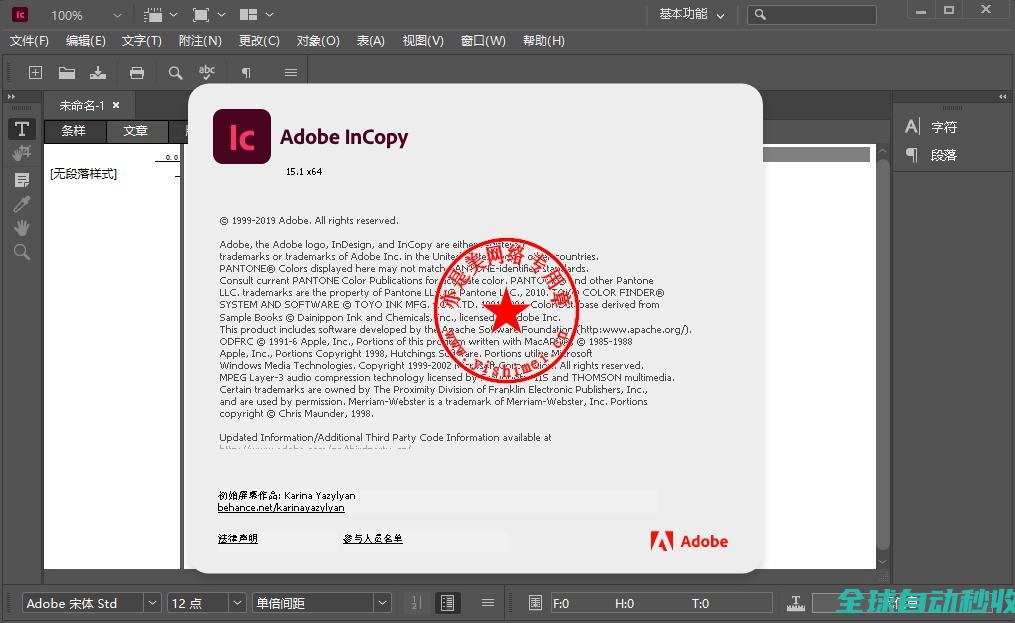The image size is (1015, 623).
Task: Toggle the highlighted paragraph view button in bottom bar
Action: click(x=447, y=603)
